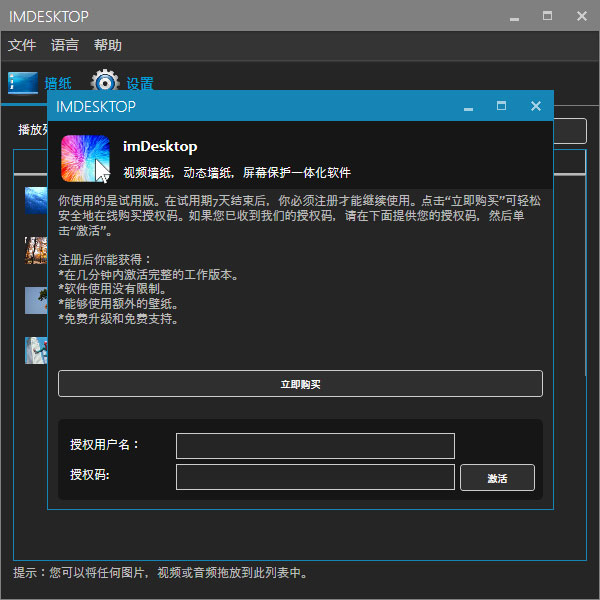Image resolution: width=600 pixels, height=600 pixels.
Task: Minimize the registration dialog
Action: tap(468, 109)
